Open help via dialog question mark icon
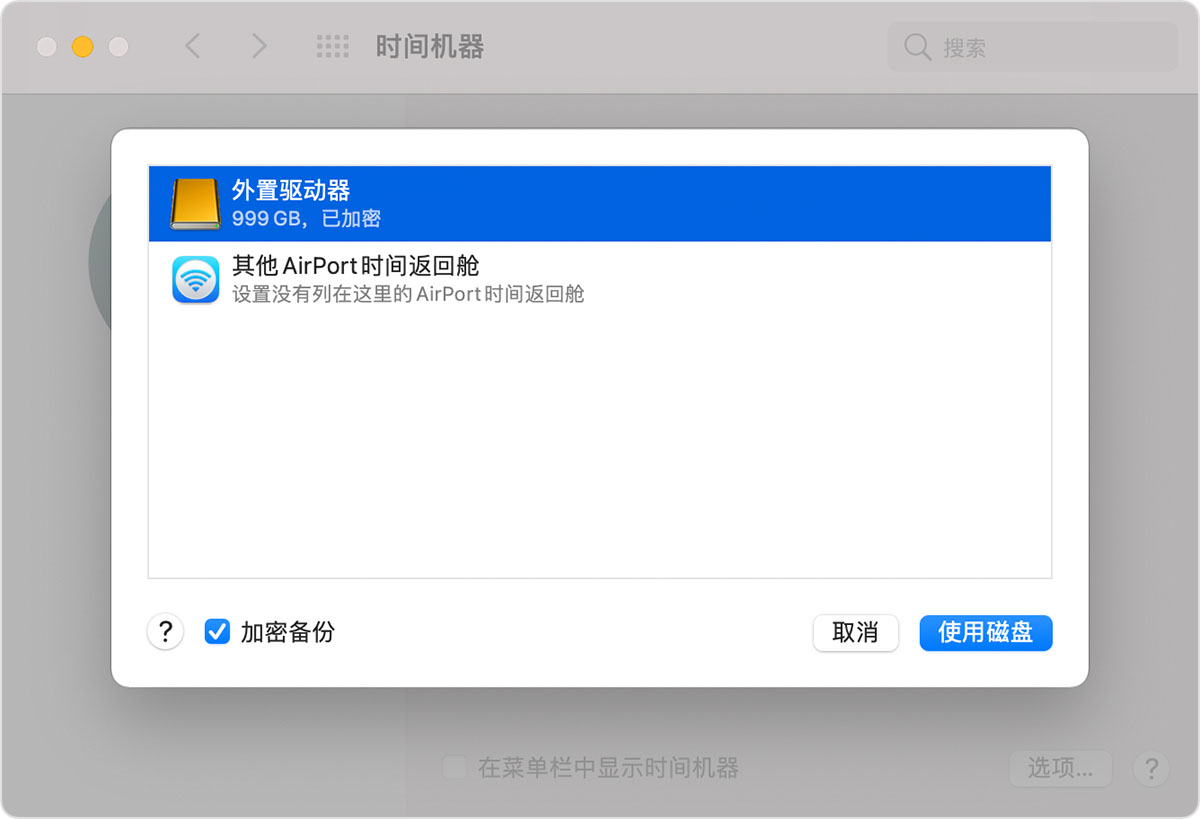This screenshot has width=1200, height=820. (165, 632)
